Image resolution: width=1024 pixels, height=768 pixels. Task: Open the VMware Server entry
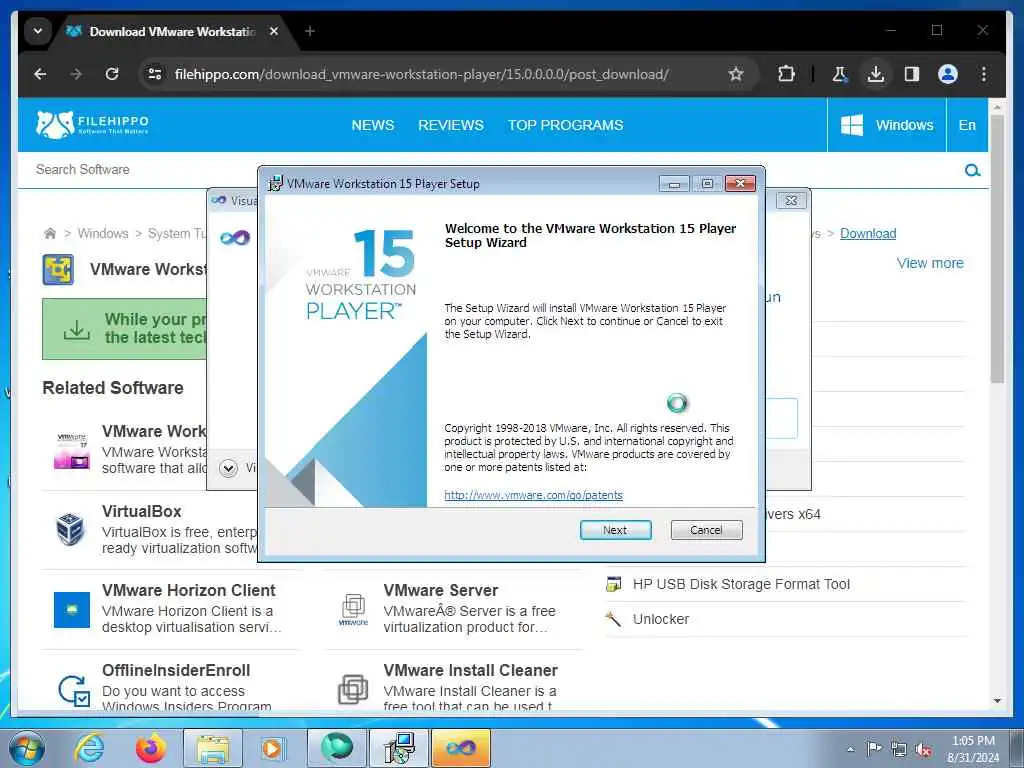tap(441, 590)
